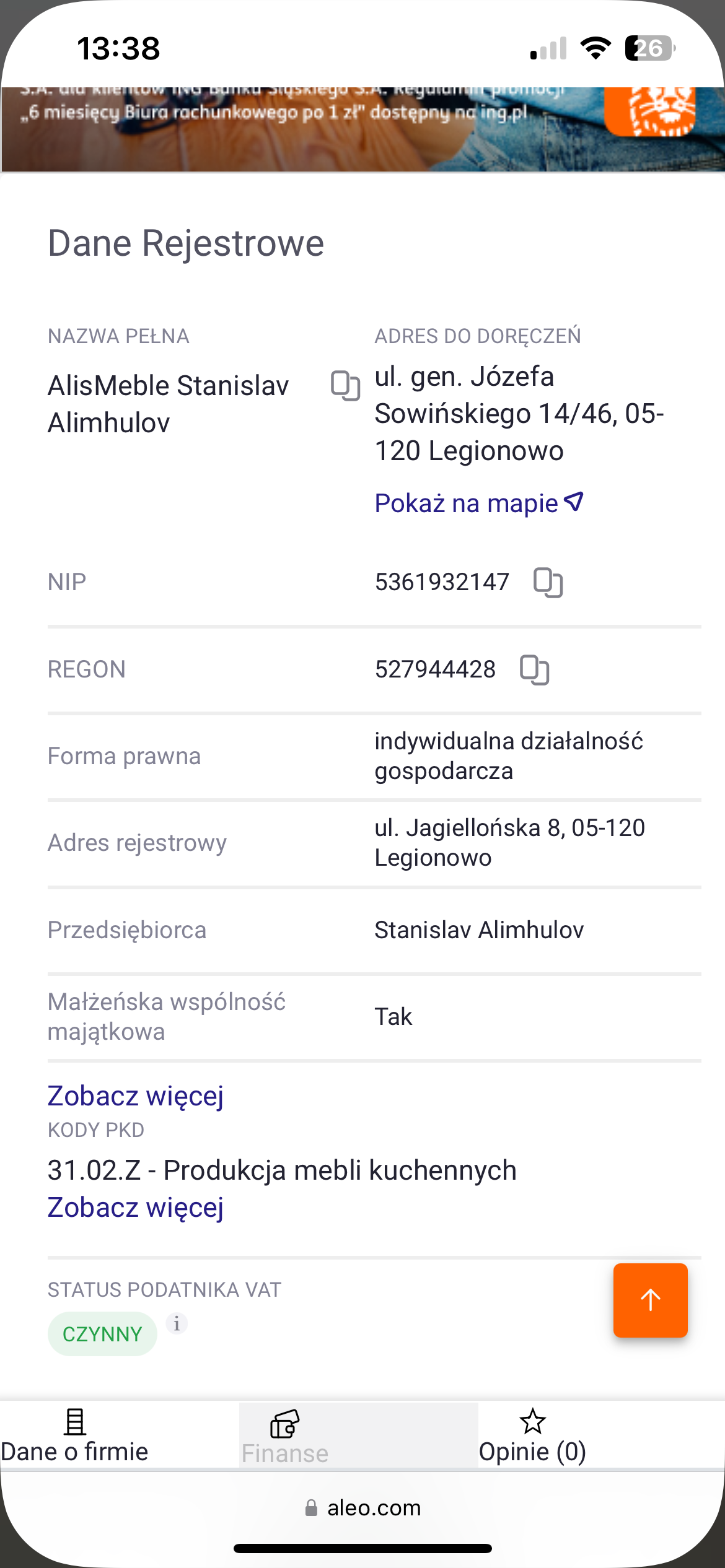Viewport: 725px width, 1568px height.
Task: Open Pokaż na mapie link
Action: [466, 503]
